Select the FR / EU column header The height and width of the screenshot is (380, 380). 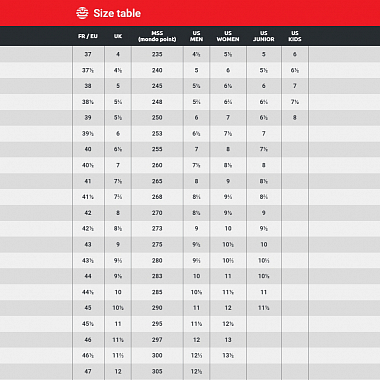pos(88,36)
